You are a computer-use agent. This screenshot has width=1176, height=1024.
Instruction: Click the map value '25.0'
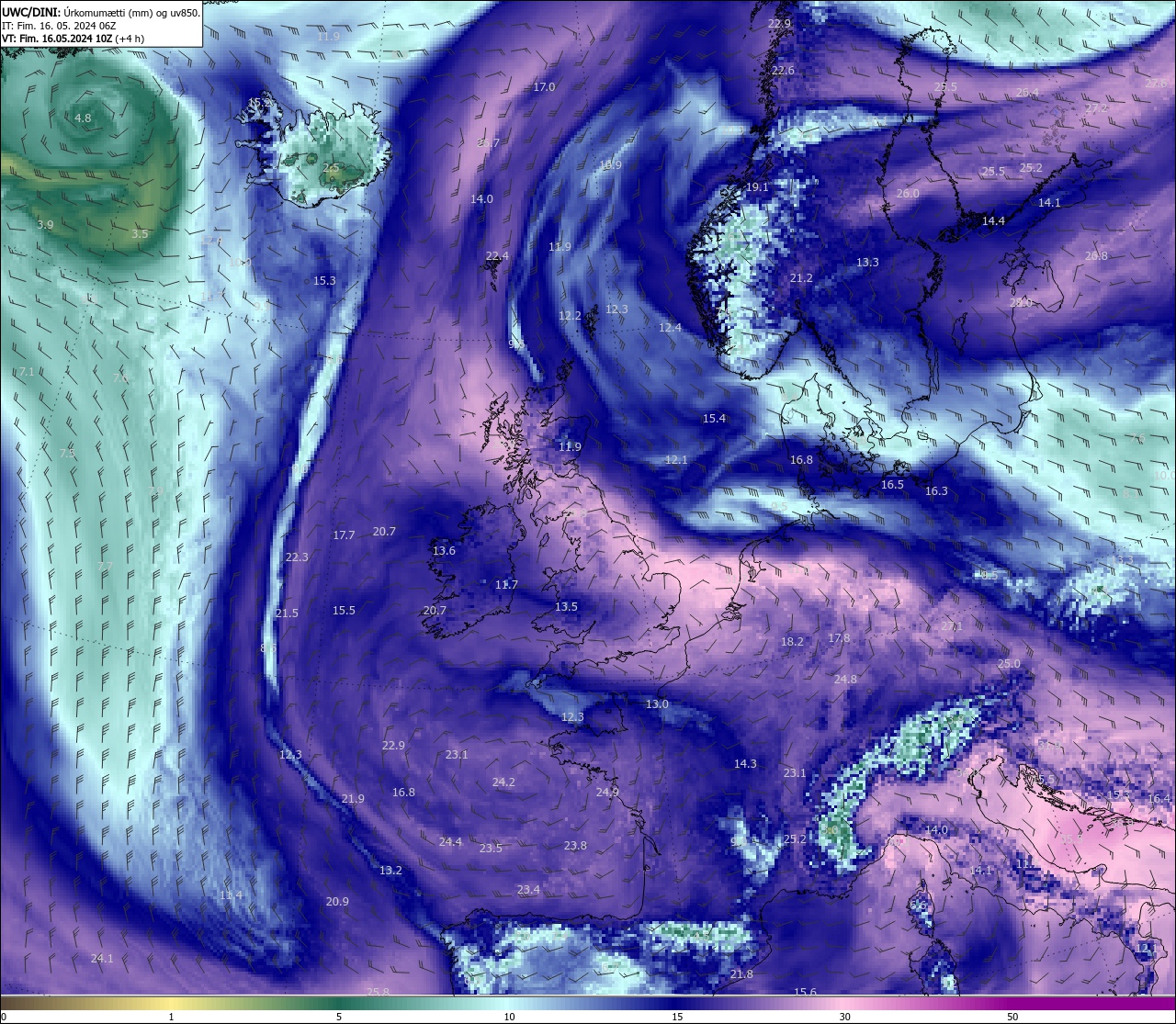tap(1009, 663)
